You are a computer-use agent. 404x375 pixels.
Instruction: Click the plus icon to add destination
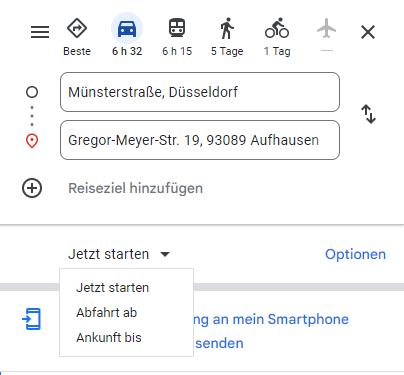32,188
